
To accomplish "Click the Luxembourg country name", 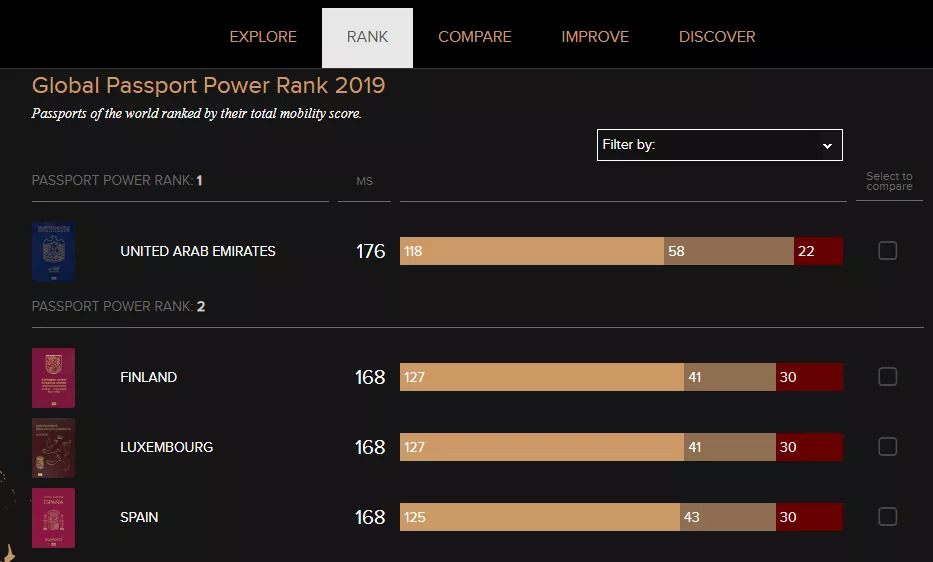I will click(166, 447).
